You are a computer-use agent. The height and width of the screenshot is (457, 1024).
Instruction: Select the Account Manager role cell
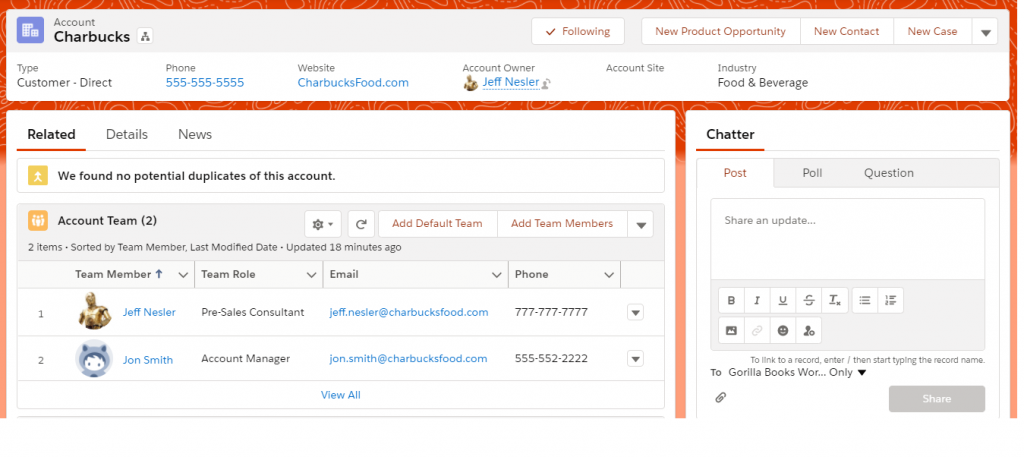click(x=246, y=358)
